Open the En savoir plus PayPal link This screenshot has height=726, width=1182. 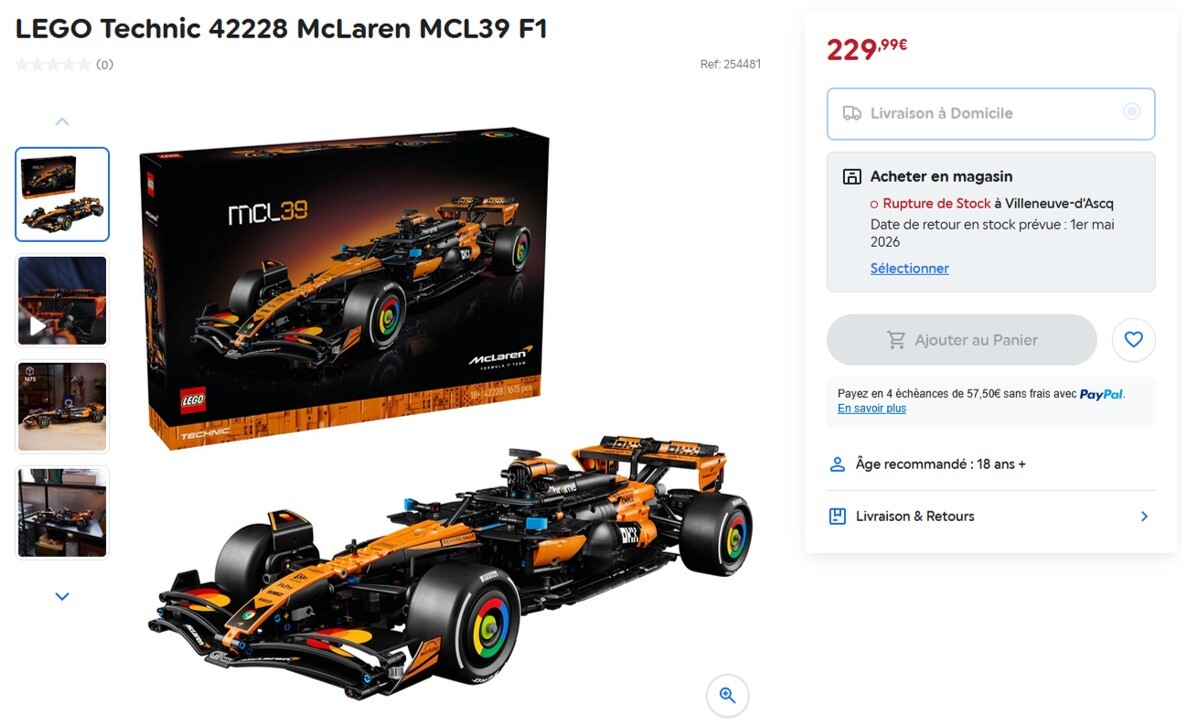pyautogui.click(x=871, y=409)
